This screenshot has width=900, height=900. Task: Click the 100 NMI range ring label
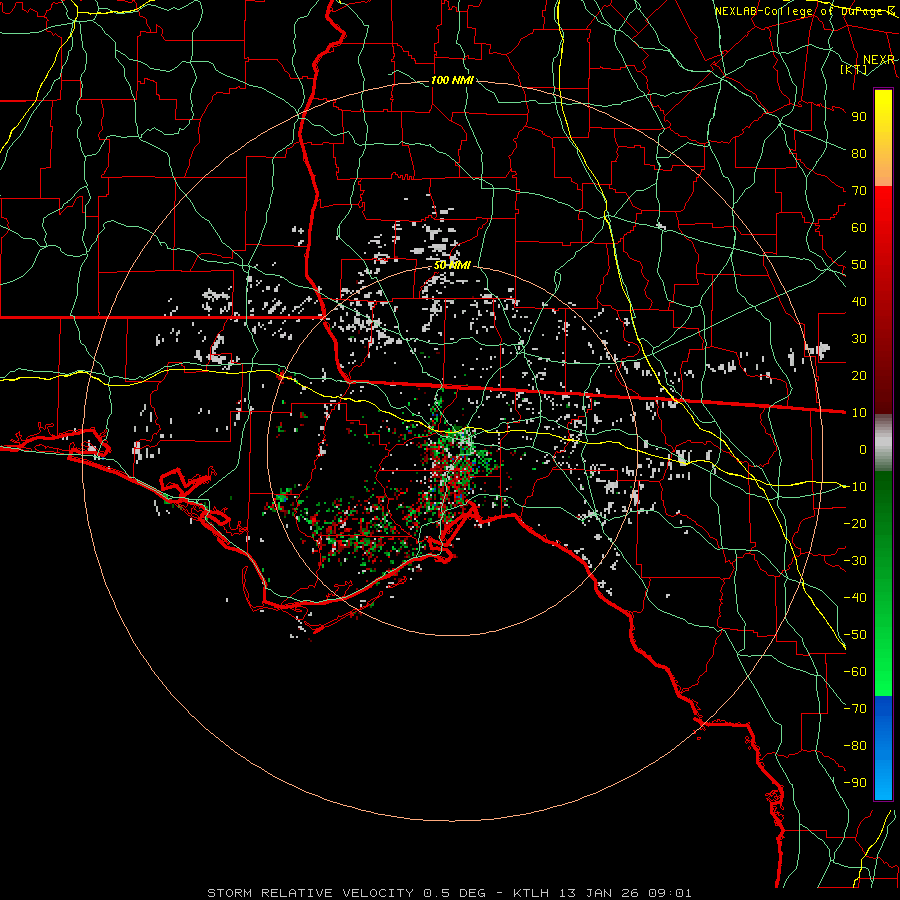click(x=452, y=80)
